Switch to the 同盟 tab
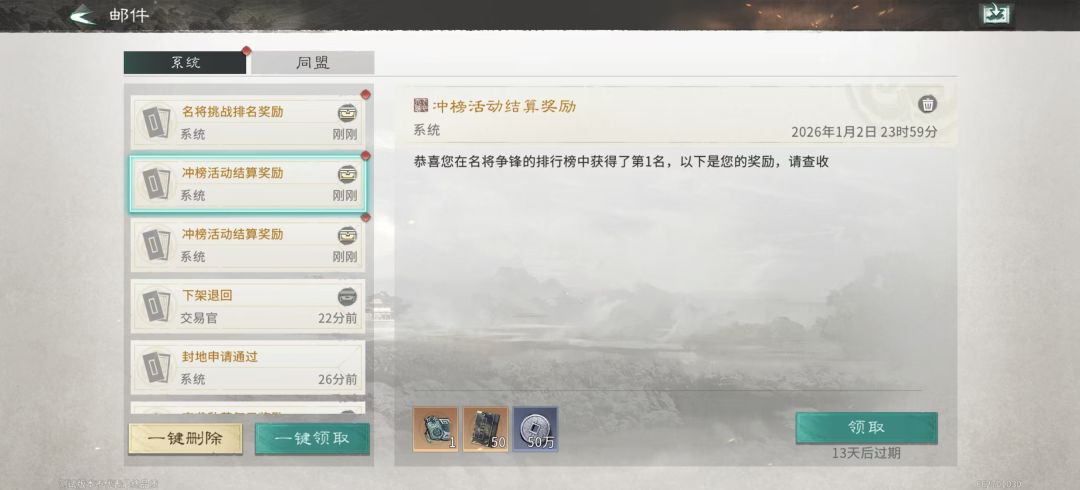 coord(312,63)
